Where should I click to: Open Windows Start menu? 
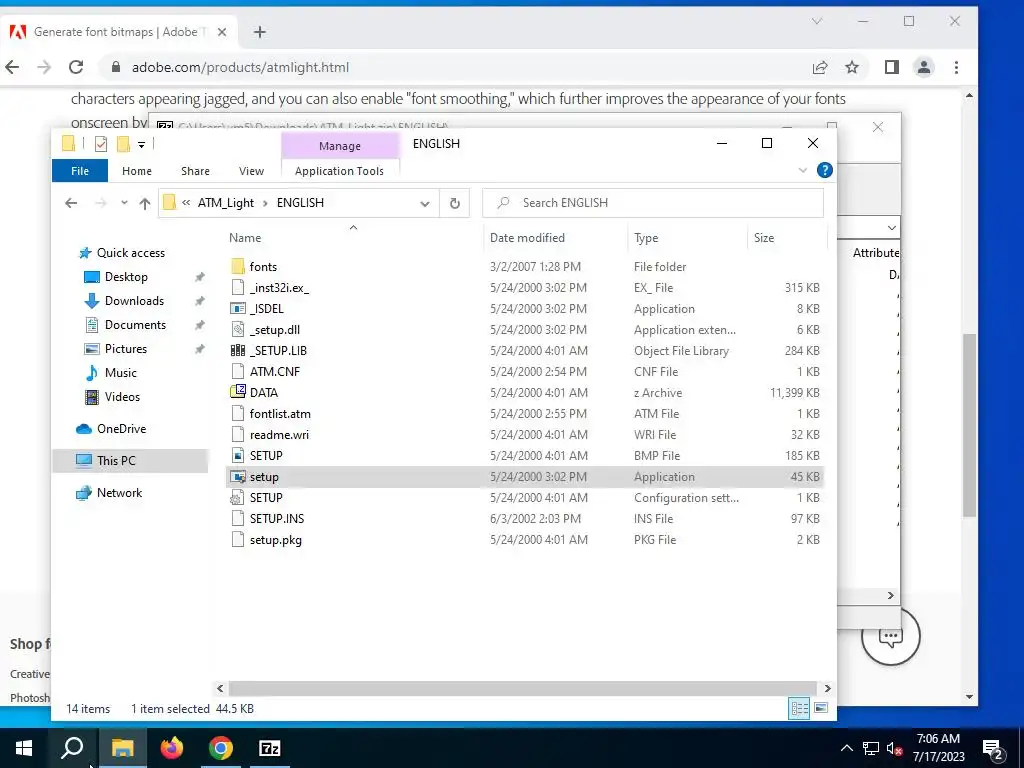(x=24, y=748)
